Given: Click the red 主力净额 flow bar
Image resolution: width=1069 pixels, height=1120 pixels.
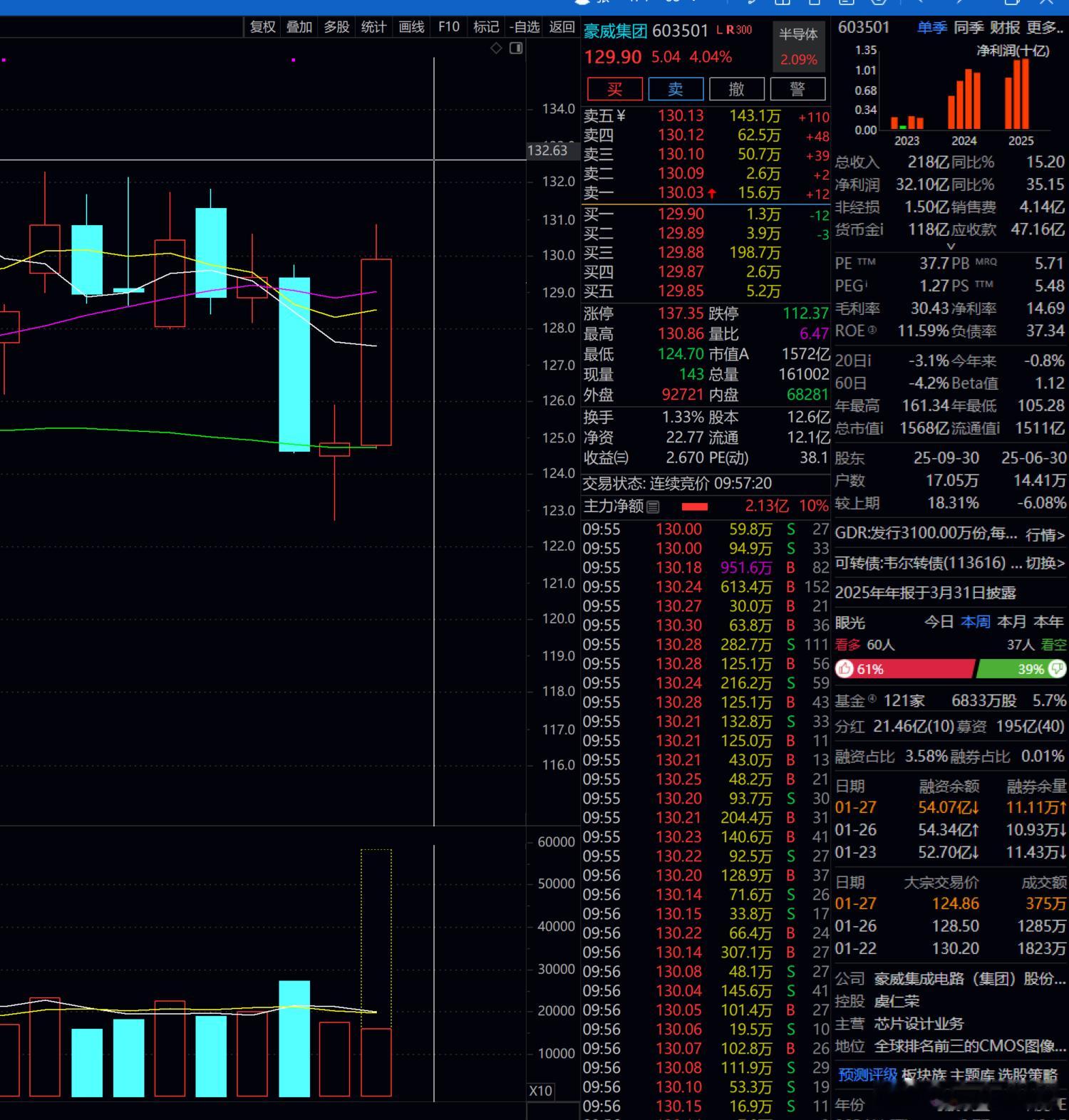Looking at the screenshot, I should tap(695, 507).
